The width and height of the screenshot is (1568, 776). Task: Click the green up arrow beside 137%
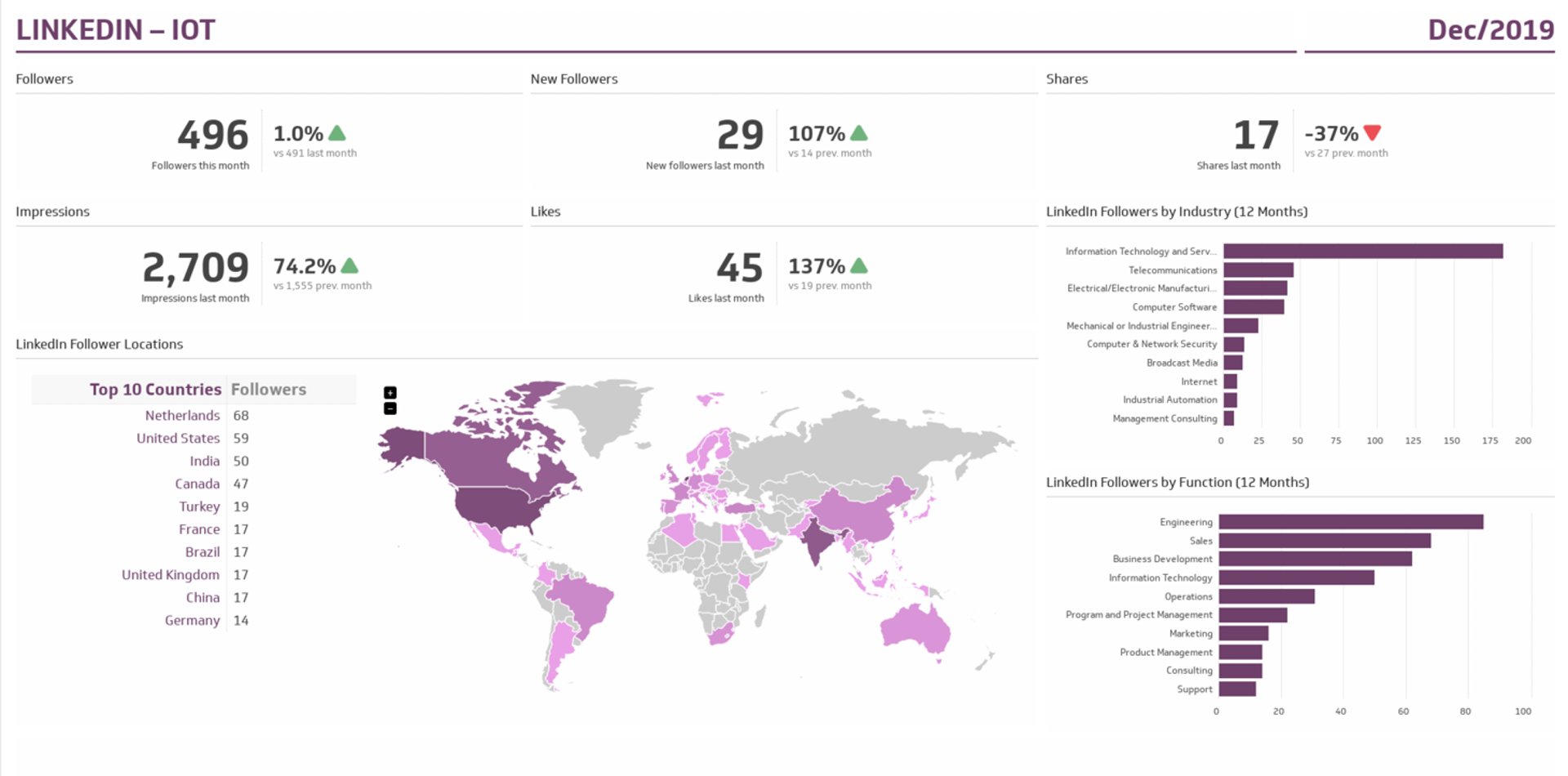[x=858, y=265]
